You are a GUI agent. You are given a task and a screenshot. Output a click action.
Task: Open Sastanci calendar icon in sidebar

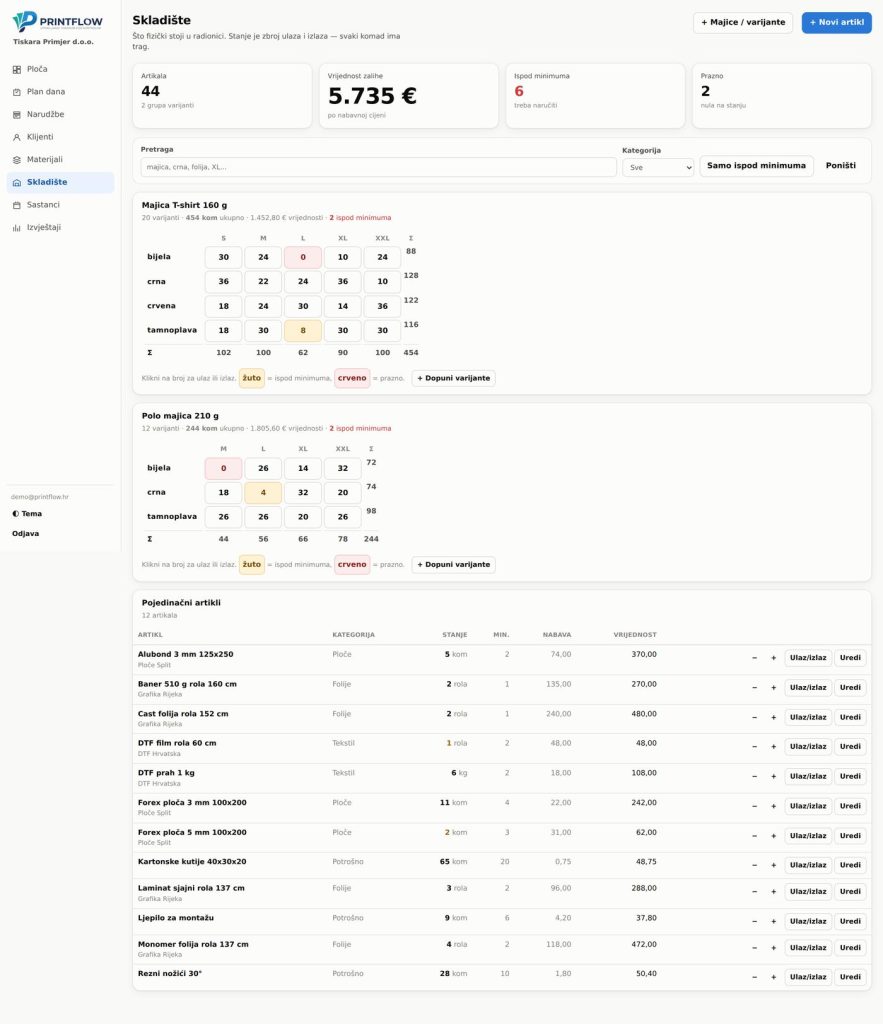point(17,205)
